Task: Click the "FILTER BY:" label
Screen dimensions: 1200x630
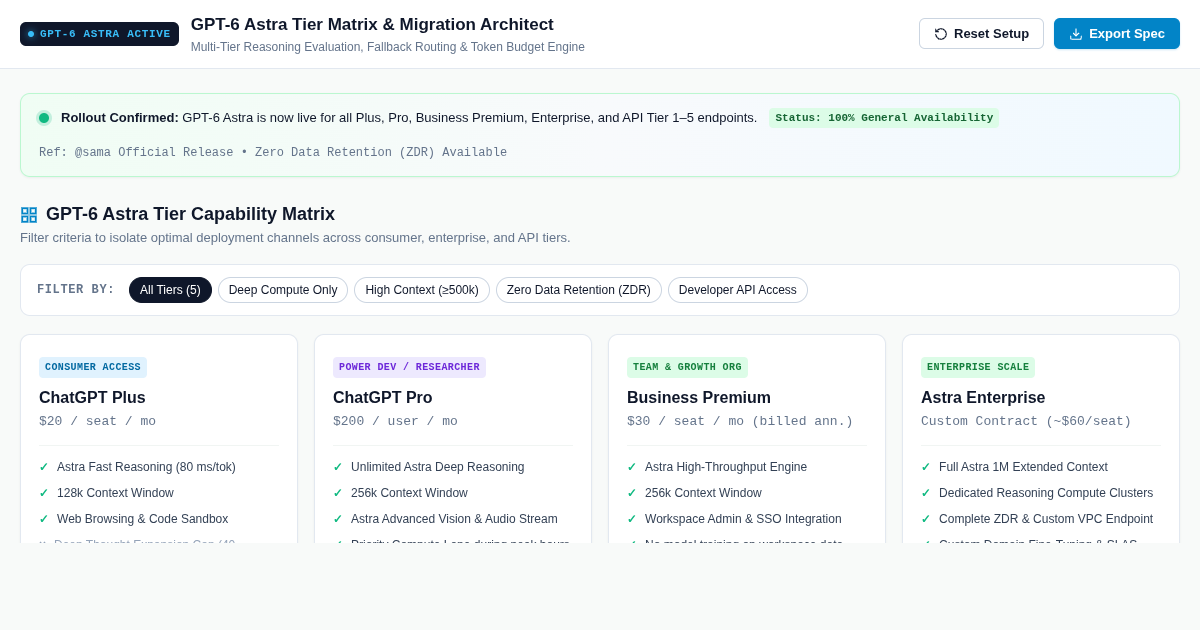Action: click(x=76, y=290)
